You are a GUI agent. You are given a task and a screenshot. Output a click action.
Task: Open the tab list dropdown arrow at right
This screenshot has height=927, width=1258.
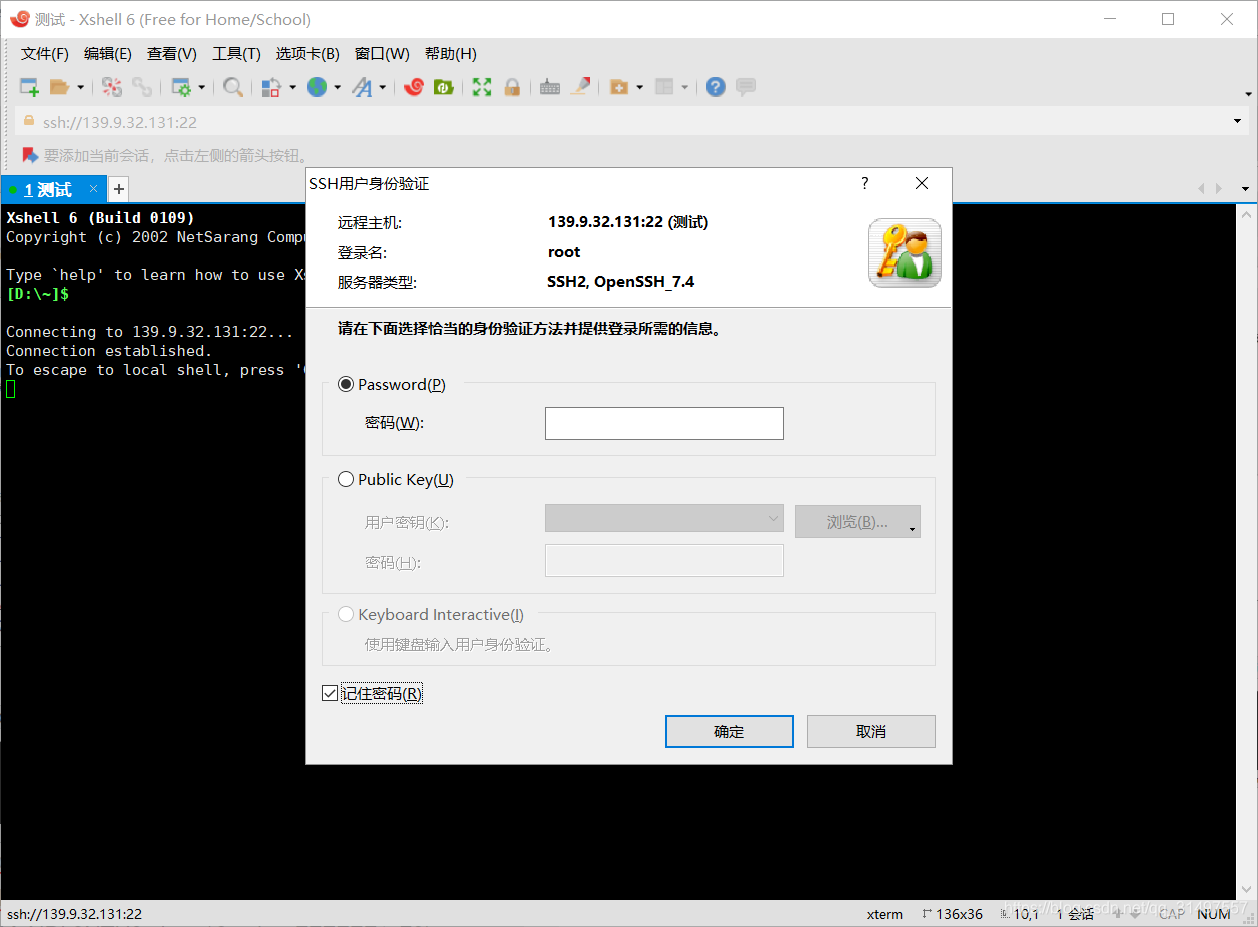tap(1245, 188)
